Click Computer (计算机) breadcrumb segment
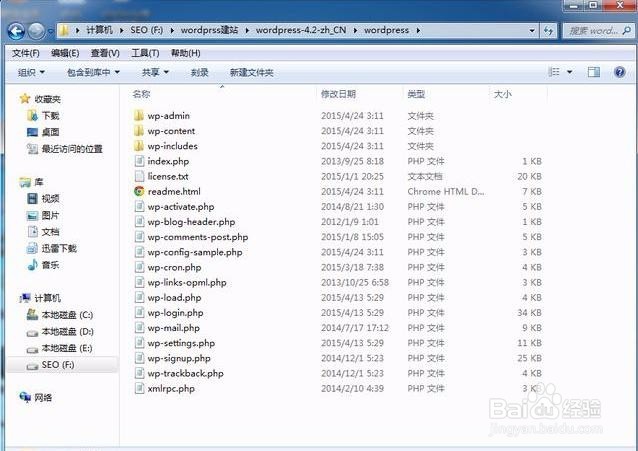This screenshot has width=638, height=451. tap(100, 30)
